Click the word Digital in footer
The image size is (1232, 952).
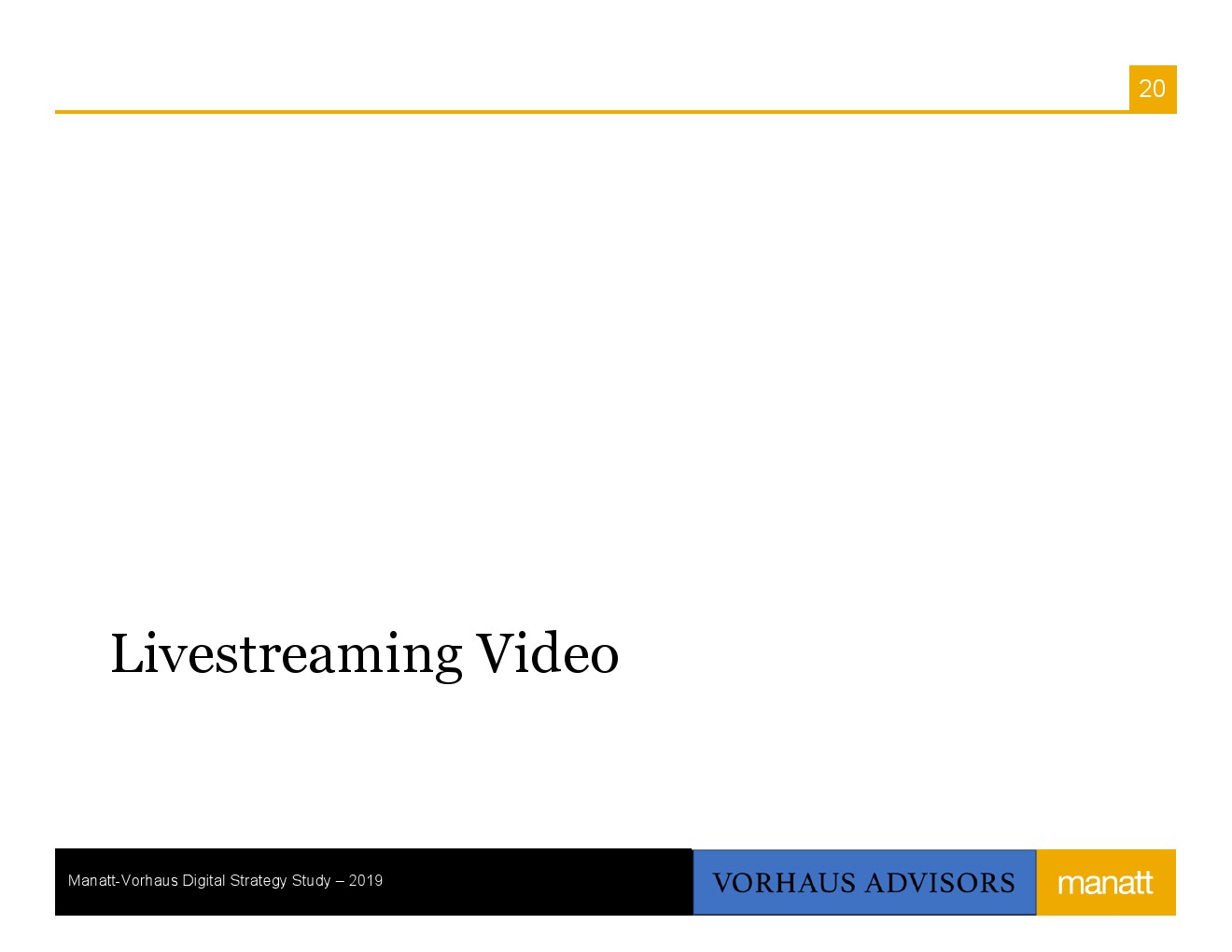tap(203, 880)
